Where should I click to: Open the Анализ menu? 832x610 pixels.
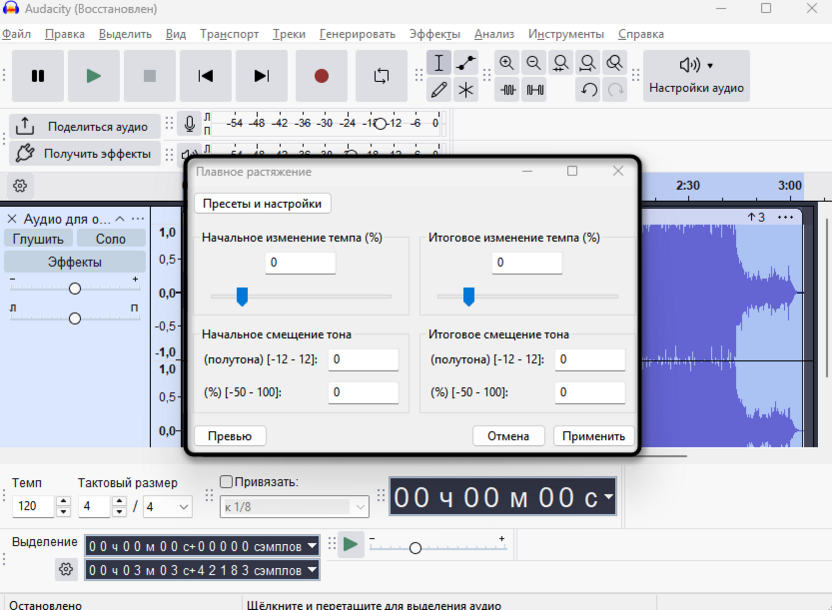pyautogui.click(x=494, y=34)
